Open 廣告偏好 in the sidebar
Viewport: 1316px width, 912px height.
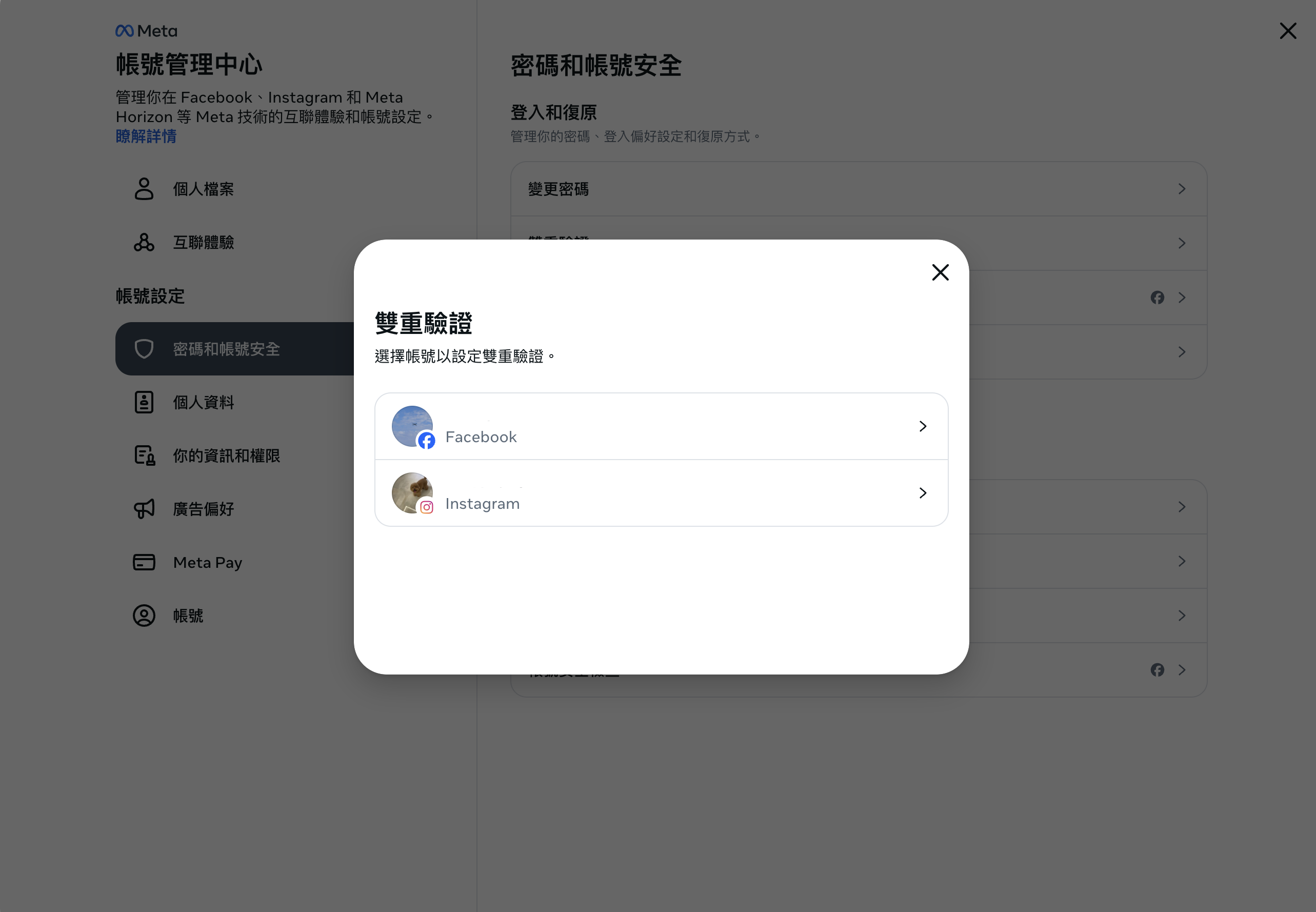click(x=234, y=509)
